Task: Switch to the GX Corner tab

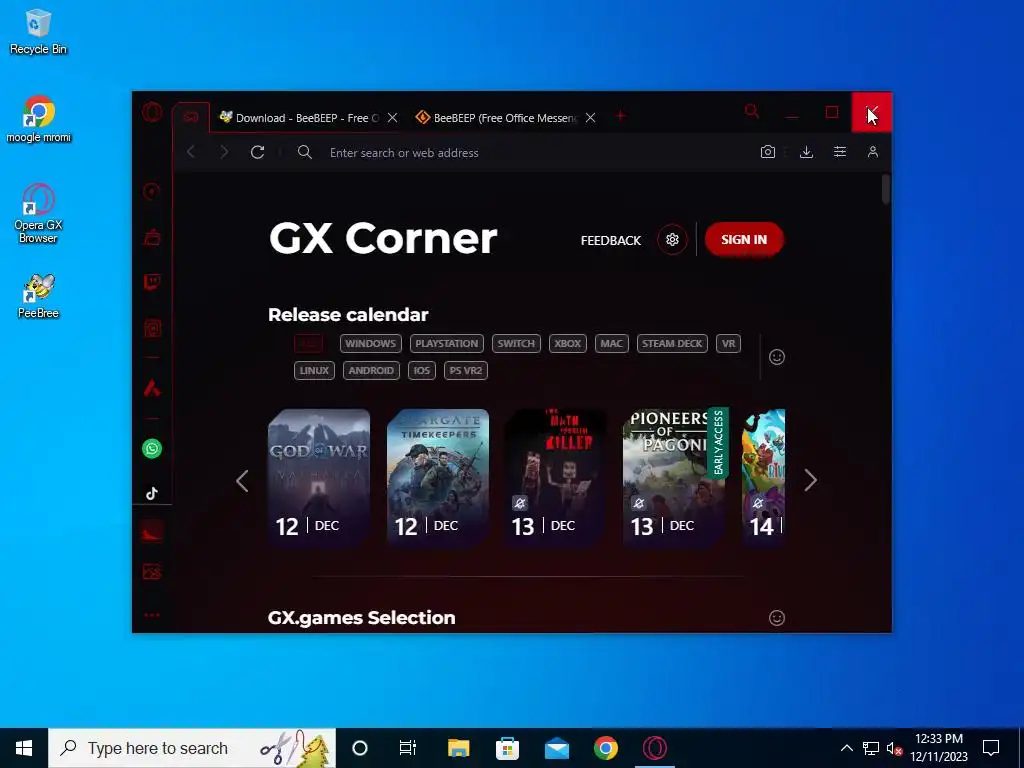Action: pos(191,117)
